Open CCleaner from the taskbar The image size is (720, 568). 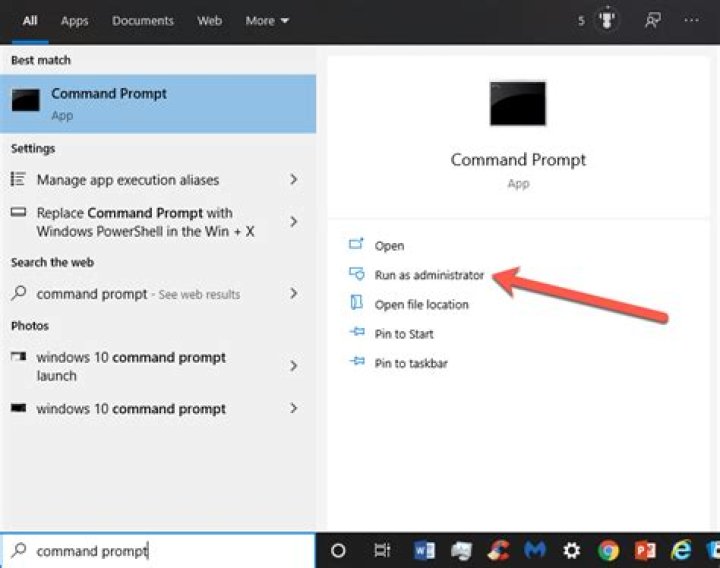pos(498,550)
